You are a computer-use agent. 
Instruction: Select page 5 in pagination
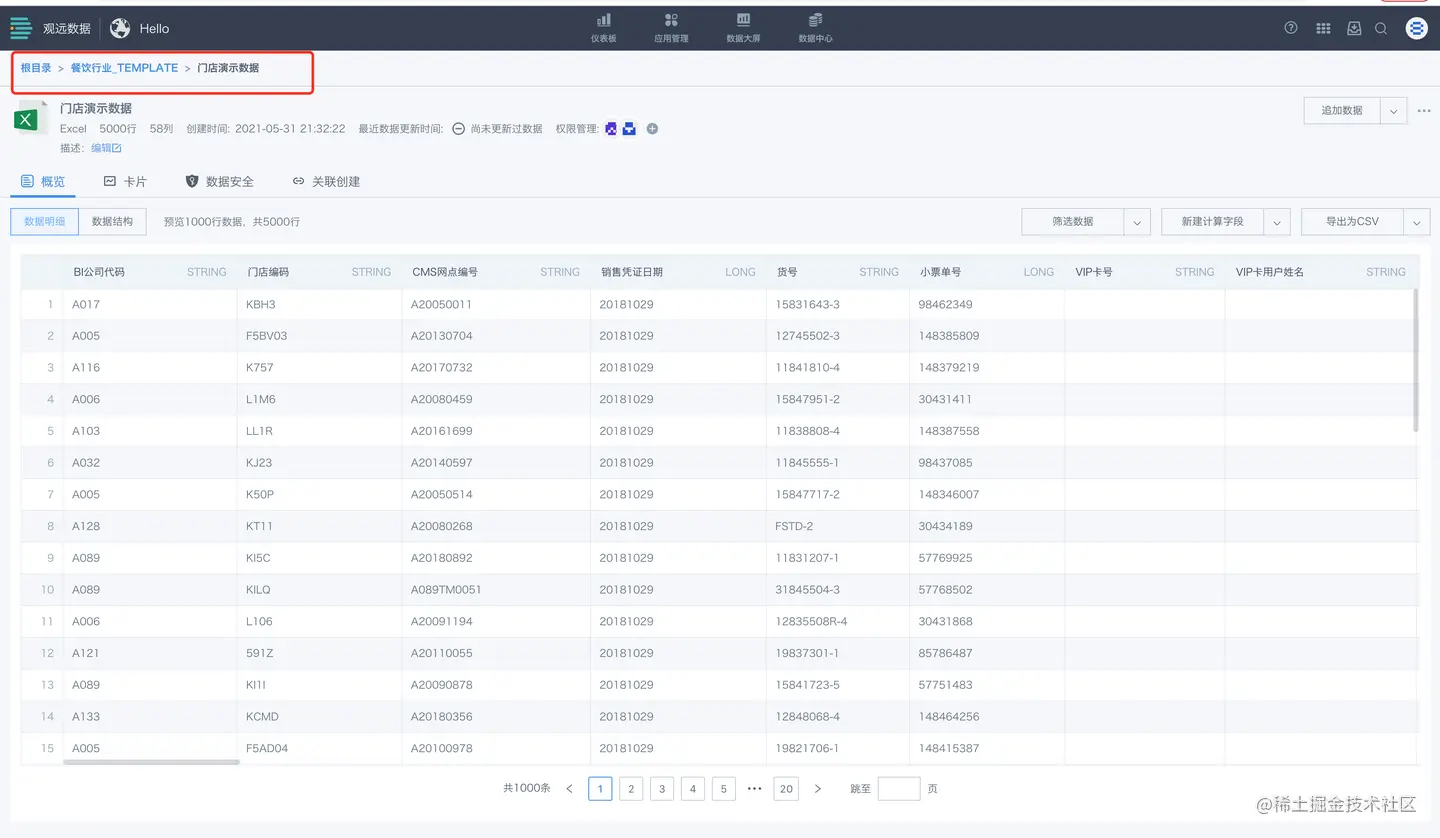click(x=724, y=789)
